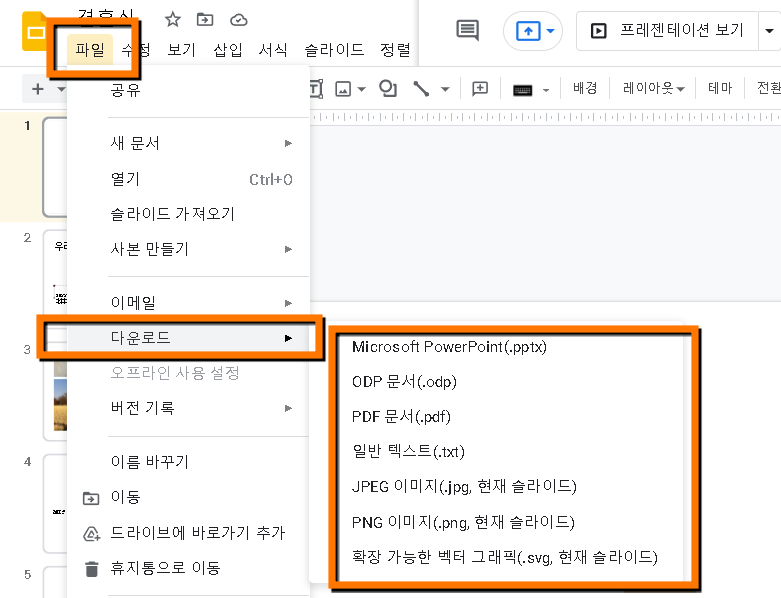The height and width of the screenshot is (598, 781).
Task: Open the 파일 menu
Action: [x=90, y=49]
